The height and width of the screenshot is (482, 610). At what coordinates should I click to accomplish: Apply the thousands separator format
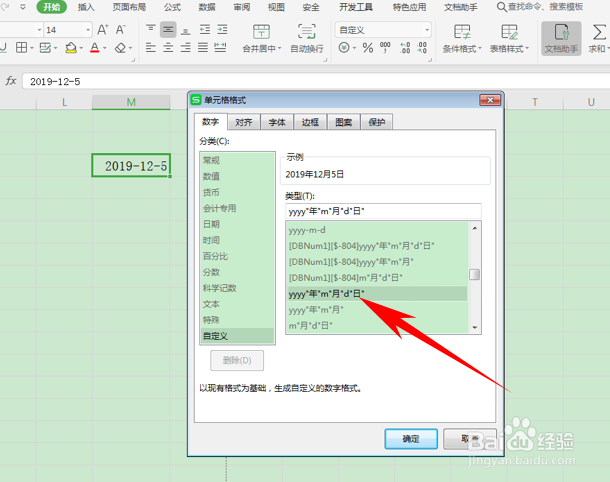385,47
